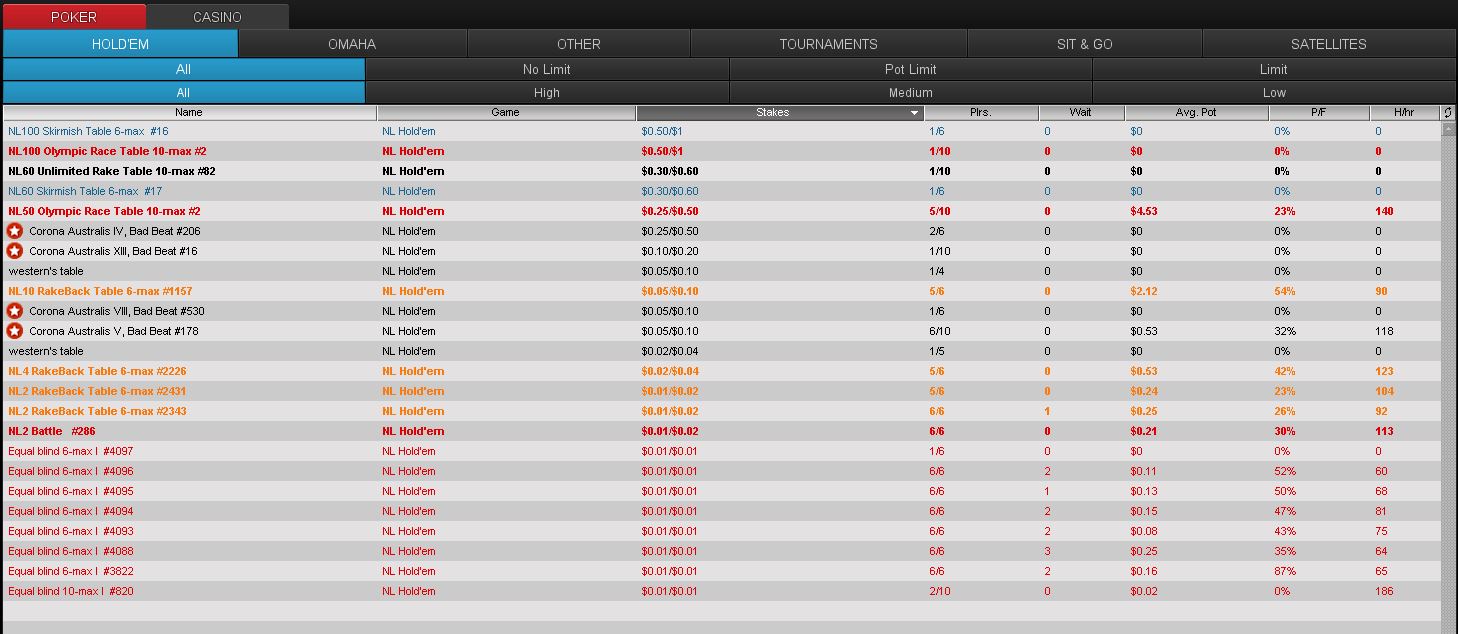Sort by the Wait column header
This screenshot has height=634, width=1458.
1081,113
